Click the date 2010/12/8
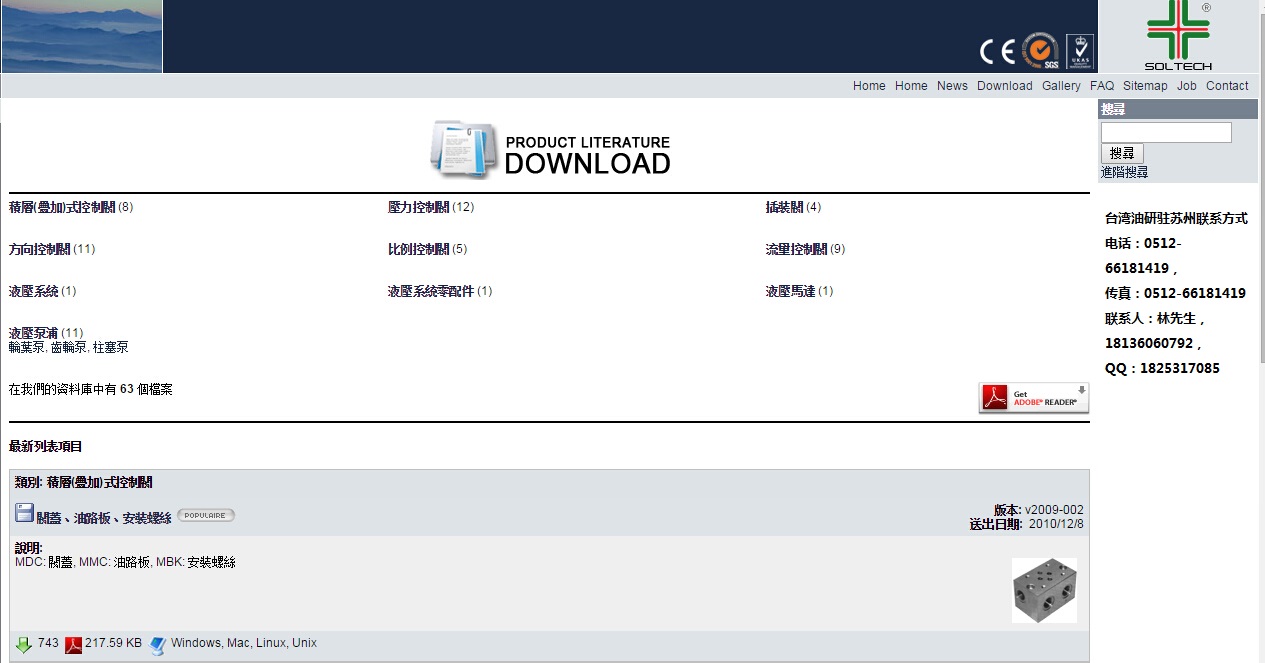 (1056, 524)
